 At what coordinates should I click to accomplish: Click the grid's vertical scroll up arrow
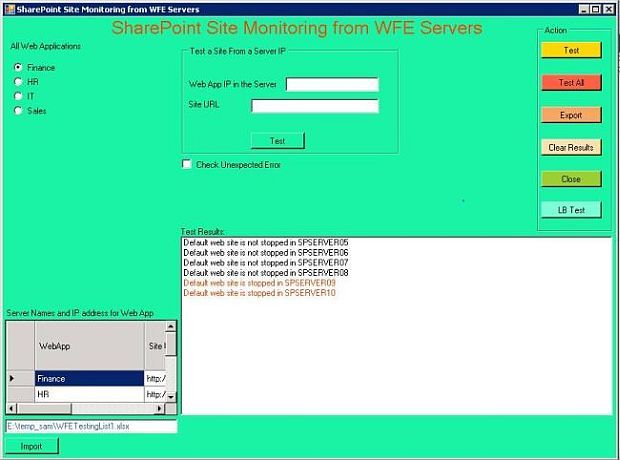(x=171, y=326)
